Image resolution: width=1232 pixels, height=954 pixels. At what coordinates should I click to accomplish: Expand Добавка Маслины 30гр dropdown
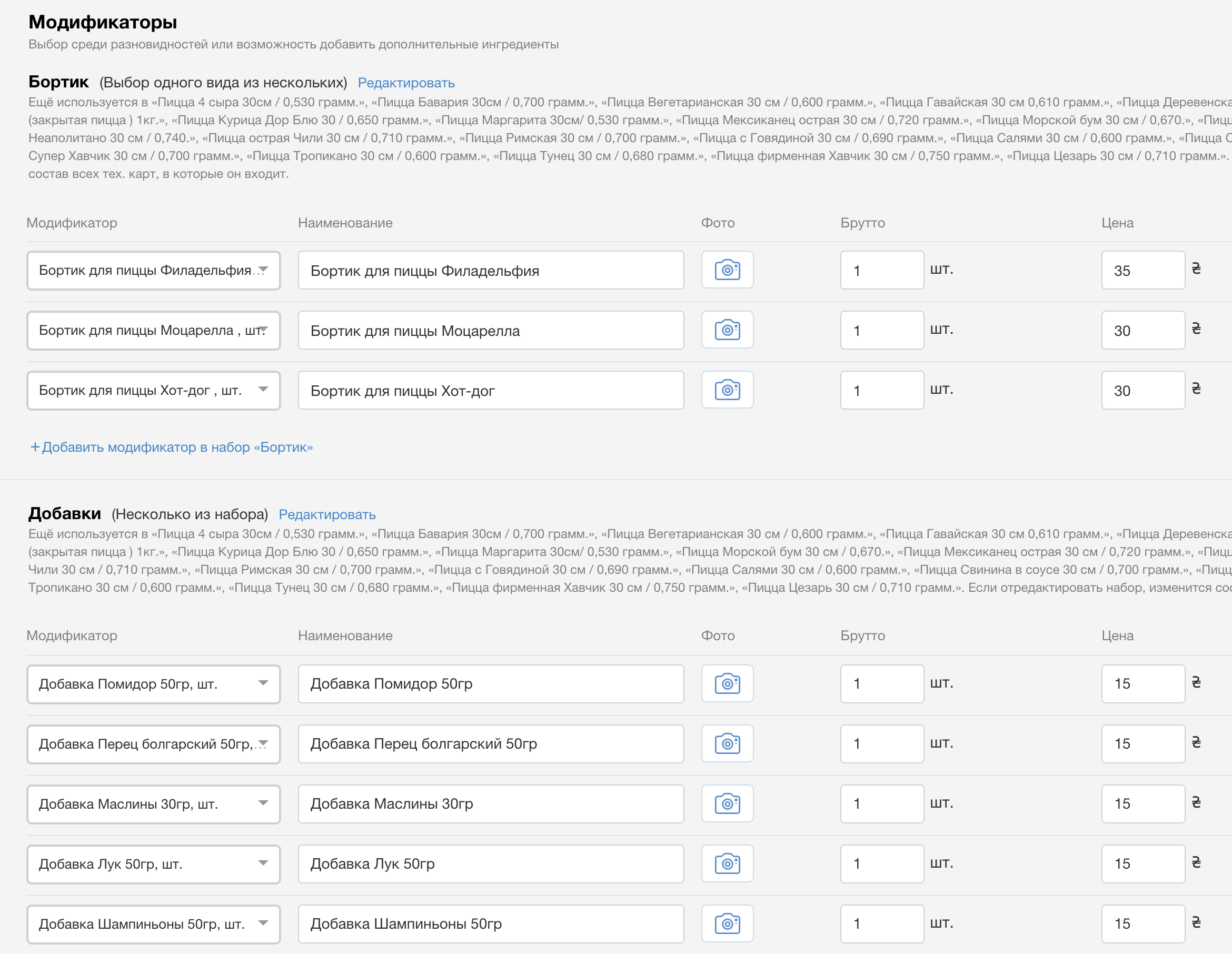pyautogui.click(x=153, y=803)
